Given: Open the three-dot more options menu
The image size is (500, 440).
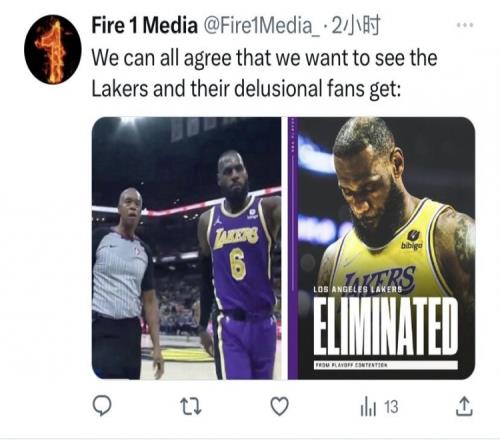Looking at the screenshot, I should (465, 25).
